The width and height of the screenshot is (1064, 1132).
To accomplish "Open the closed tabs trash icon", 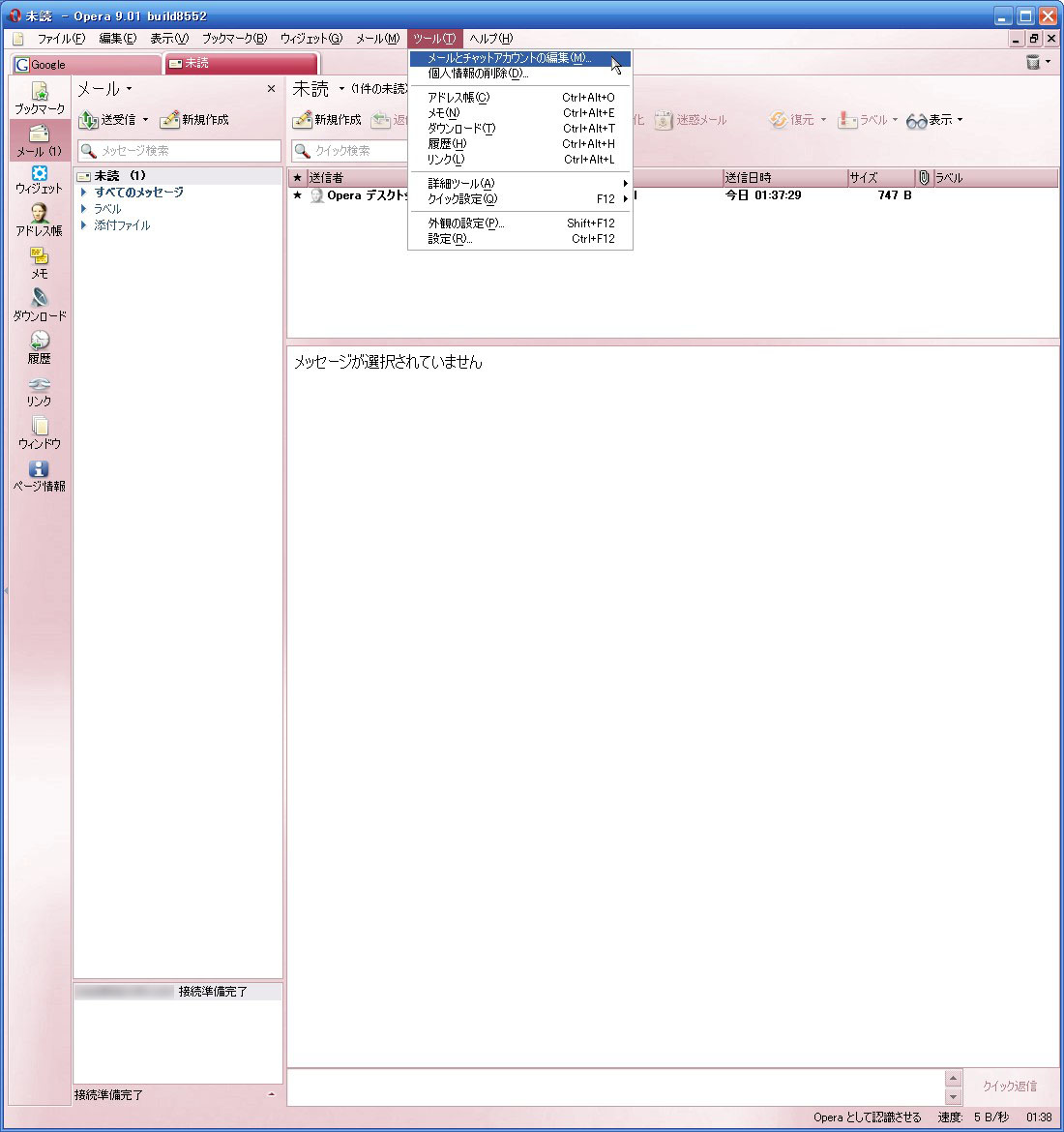I will tap(1033, 62).
